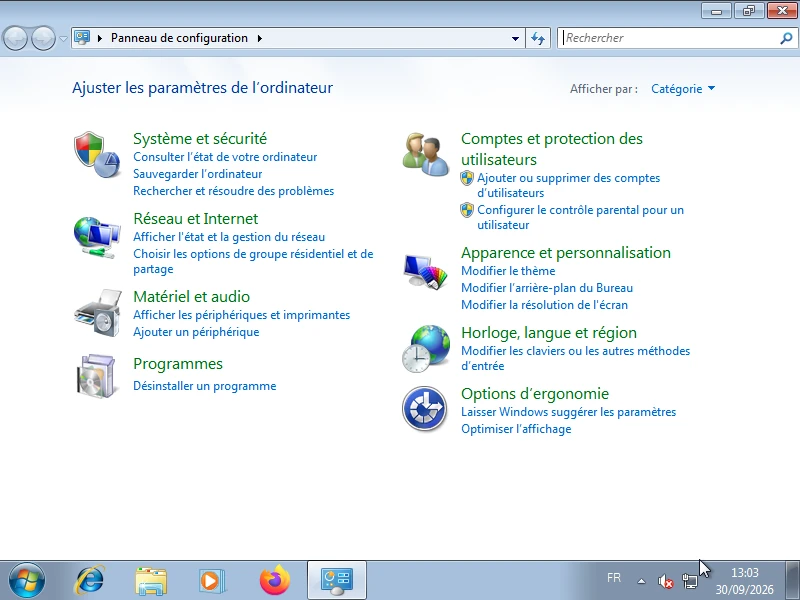Image resolution: width=800 pixels, height=600 pixels.
Task: Click Modifier les claviers ou autres méthodes d'entrée
Action: coord(576,358)
